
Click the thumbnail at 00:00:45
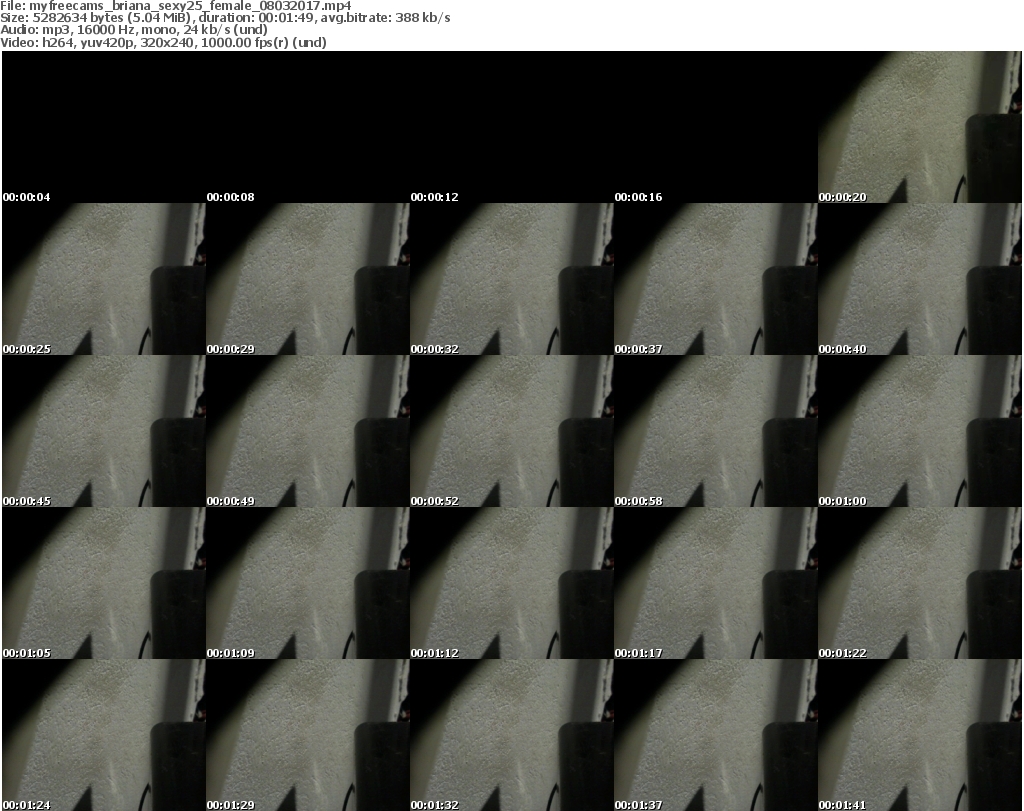pos(104,432)
